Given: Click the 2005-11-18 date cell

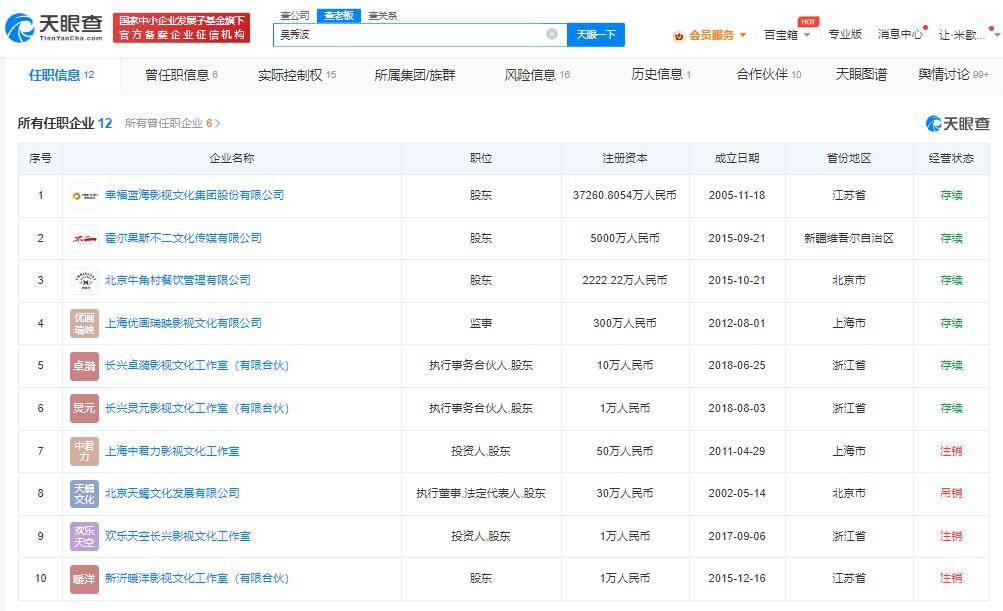Looking at the screenshot, I should tap(737, 195).
